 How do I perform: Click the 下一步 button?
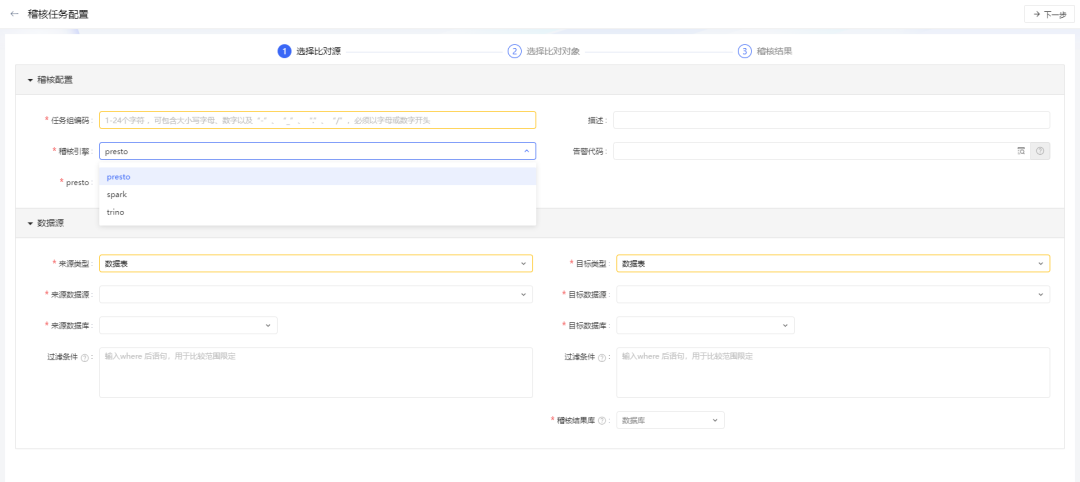click(1045, 14)
